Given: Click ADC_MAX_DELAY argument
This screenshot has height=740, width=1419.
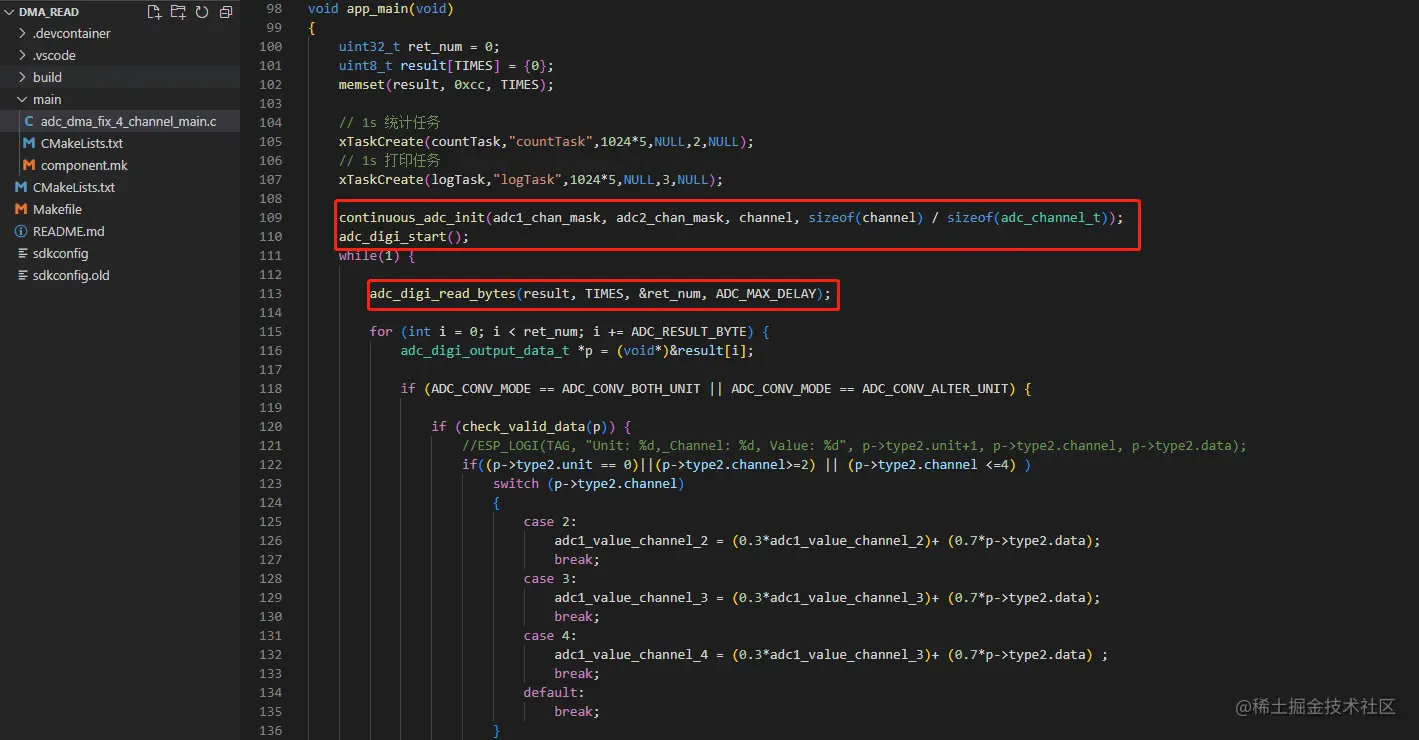Looking at the screenshot, I should click(x=765, y=294).
